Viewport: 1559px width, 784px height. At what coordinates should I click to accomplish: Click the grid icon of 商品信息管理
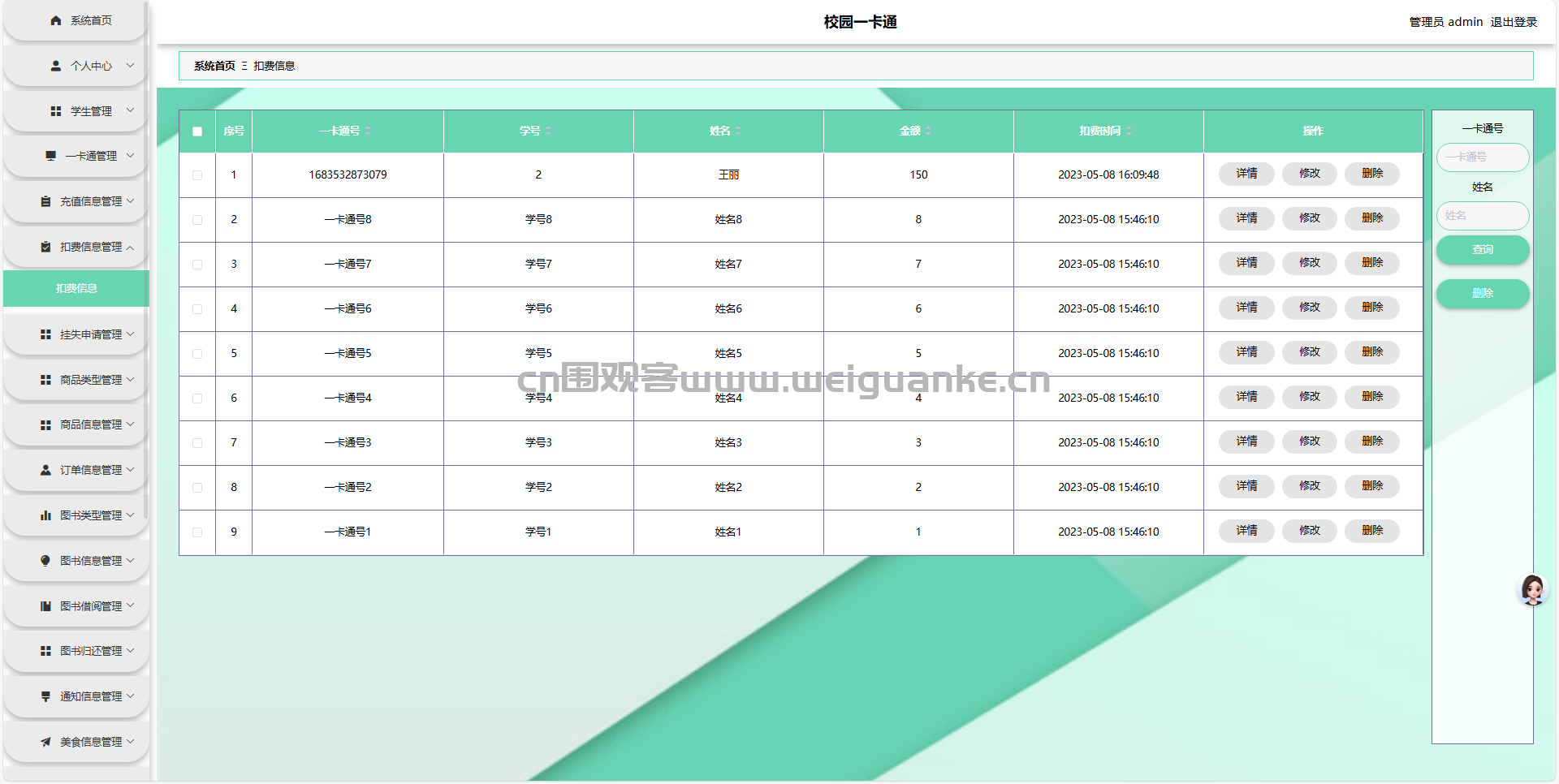coord(45,424)
